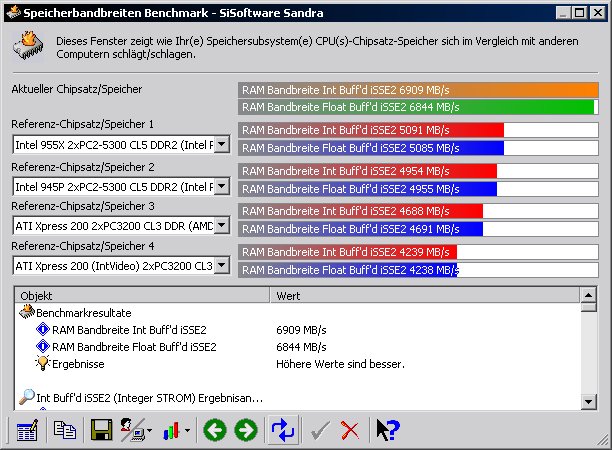Click the burning memory chip header icon

pyautogui.click(x=28, y=46)
